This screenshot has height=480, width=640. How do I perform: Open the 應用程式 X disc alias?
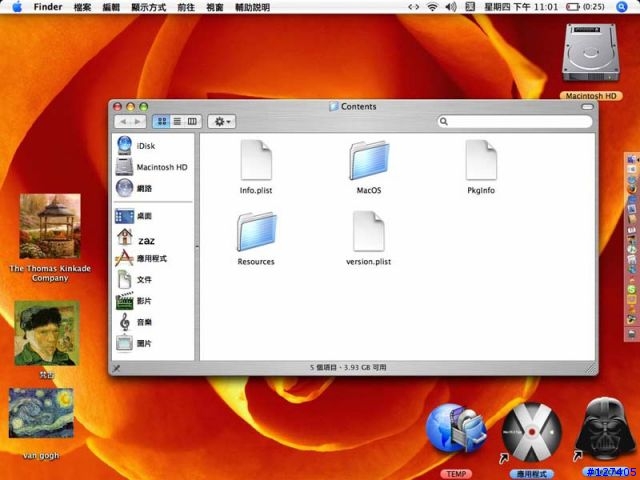click(x=531, y=432)
